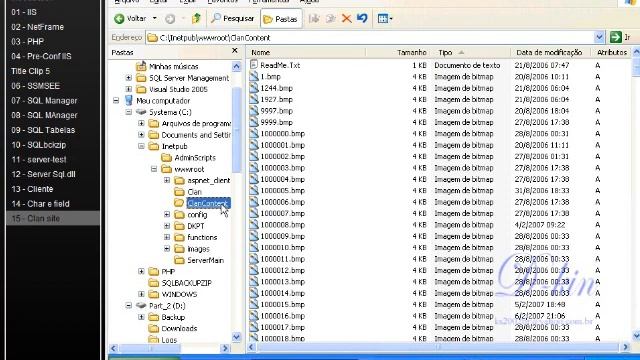
Task: Open chapter 10 - SQLbckzip
Action: click(x=39, y=144)
